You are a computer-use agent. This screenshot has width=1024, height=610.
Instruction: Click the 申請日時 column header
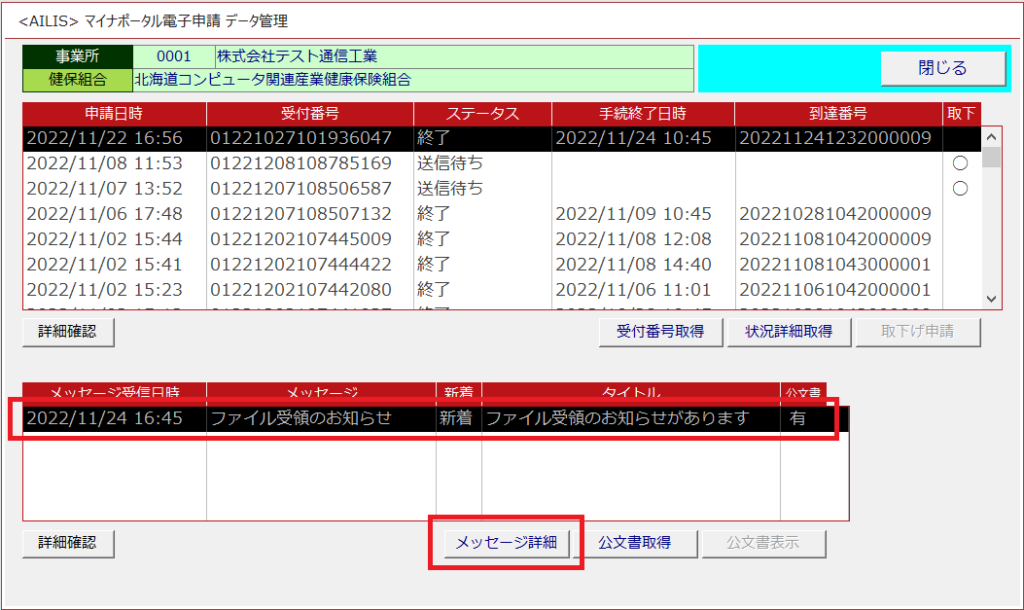(x=114, y=114)
